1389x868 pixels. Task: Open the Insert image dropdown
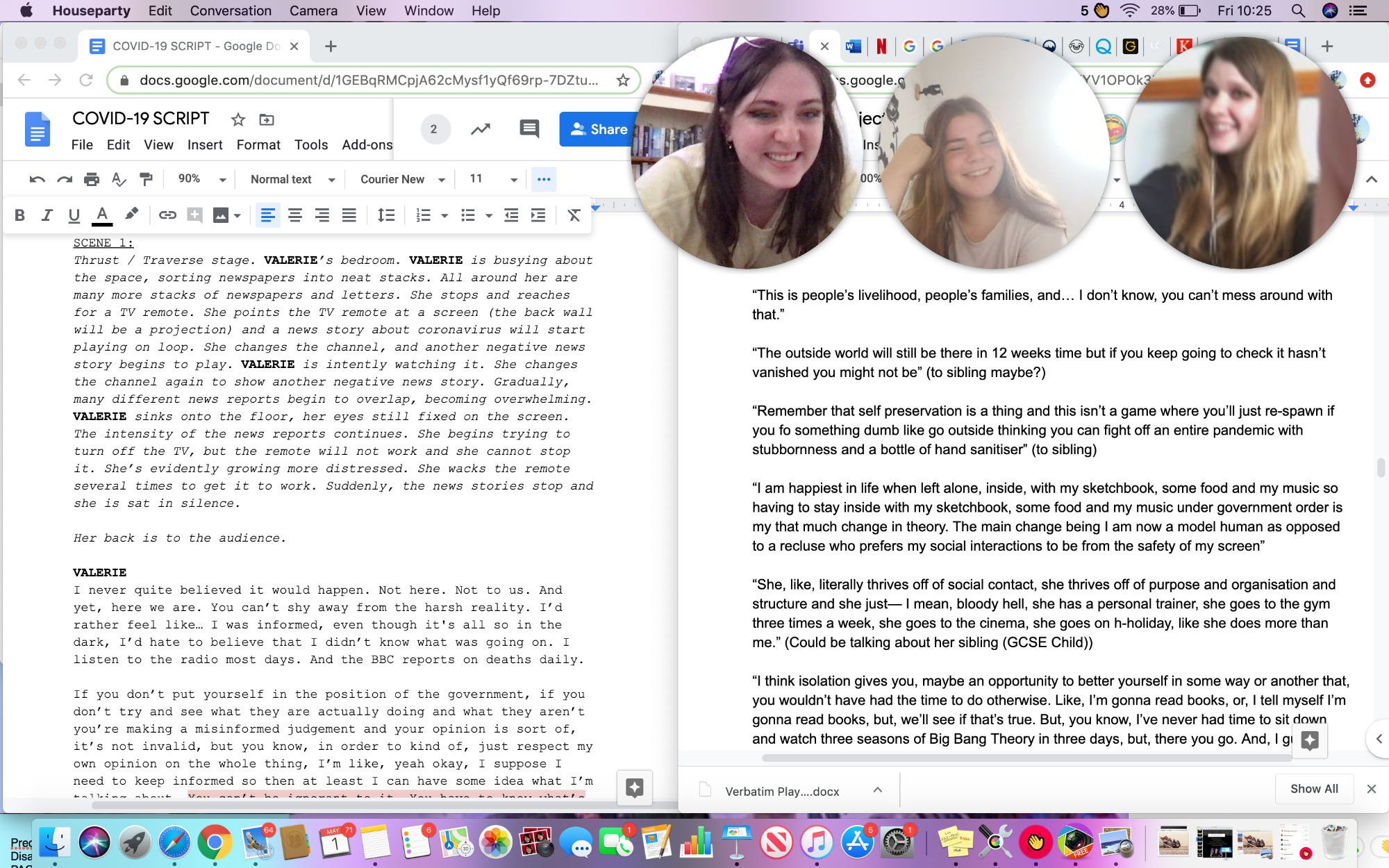[x=237, y=216]
